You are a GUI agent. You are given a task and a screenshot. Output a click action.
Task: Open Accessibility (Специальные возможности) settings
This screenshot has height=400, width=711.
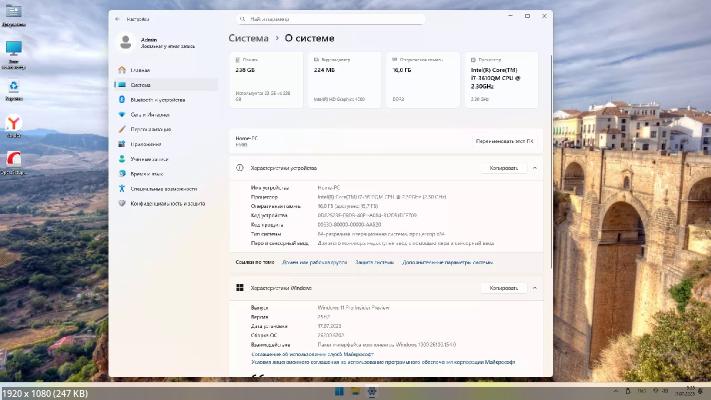[x=166, y=189]
